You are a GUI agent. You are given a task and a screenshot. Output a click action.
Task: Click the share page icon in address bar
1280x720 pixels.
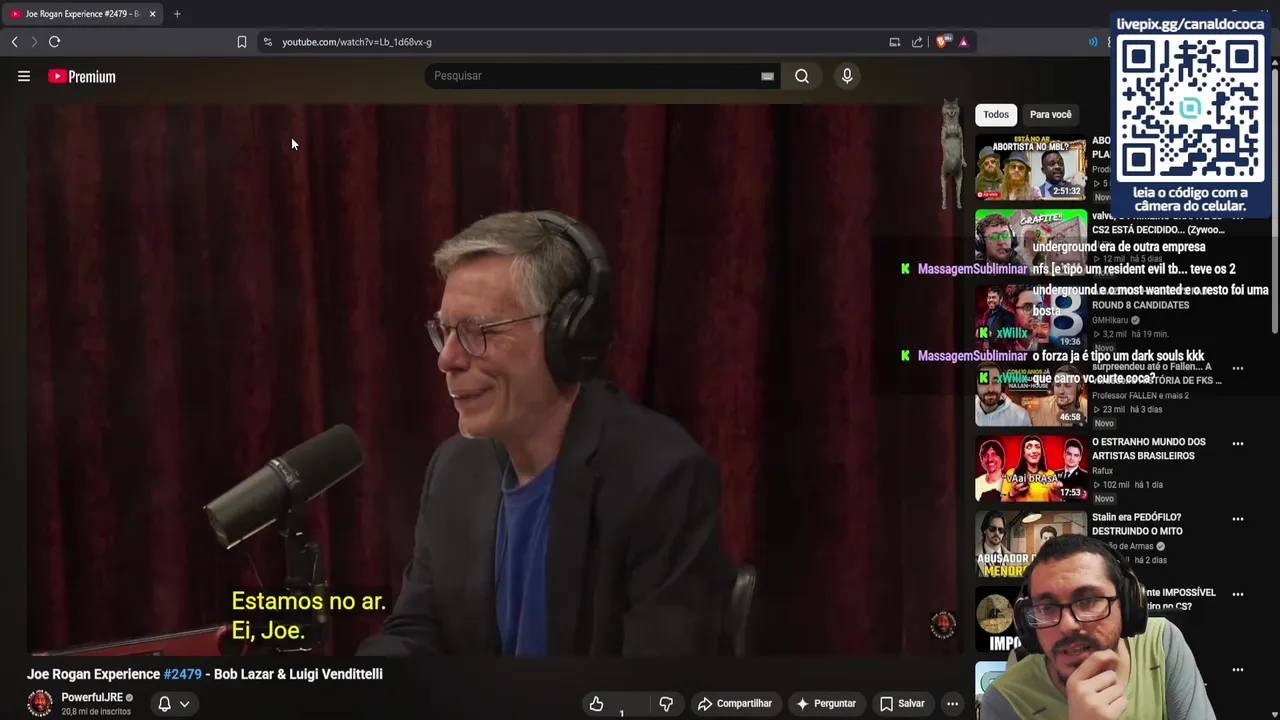pyautogui.click(x=917, y=42)
